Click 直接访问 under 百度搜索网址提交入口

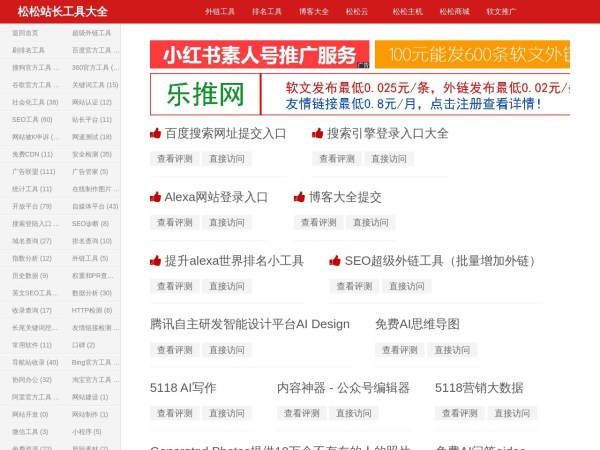click(x=227, y=159)
